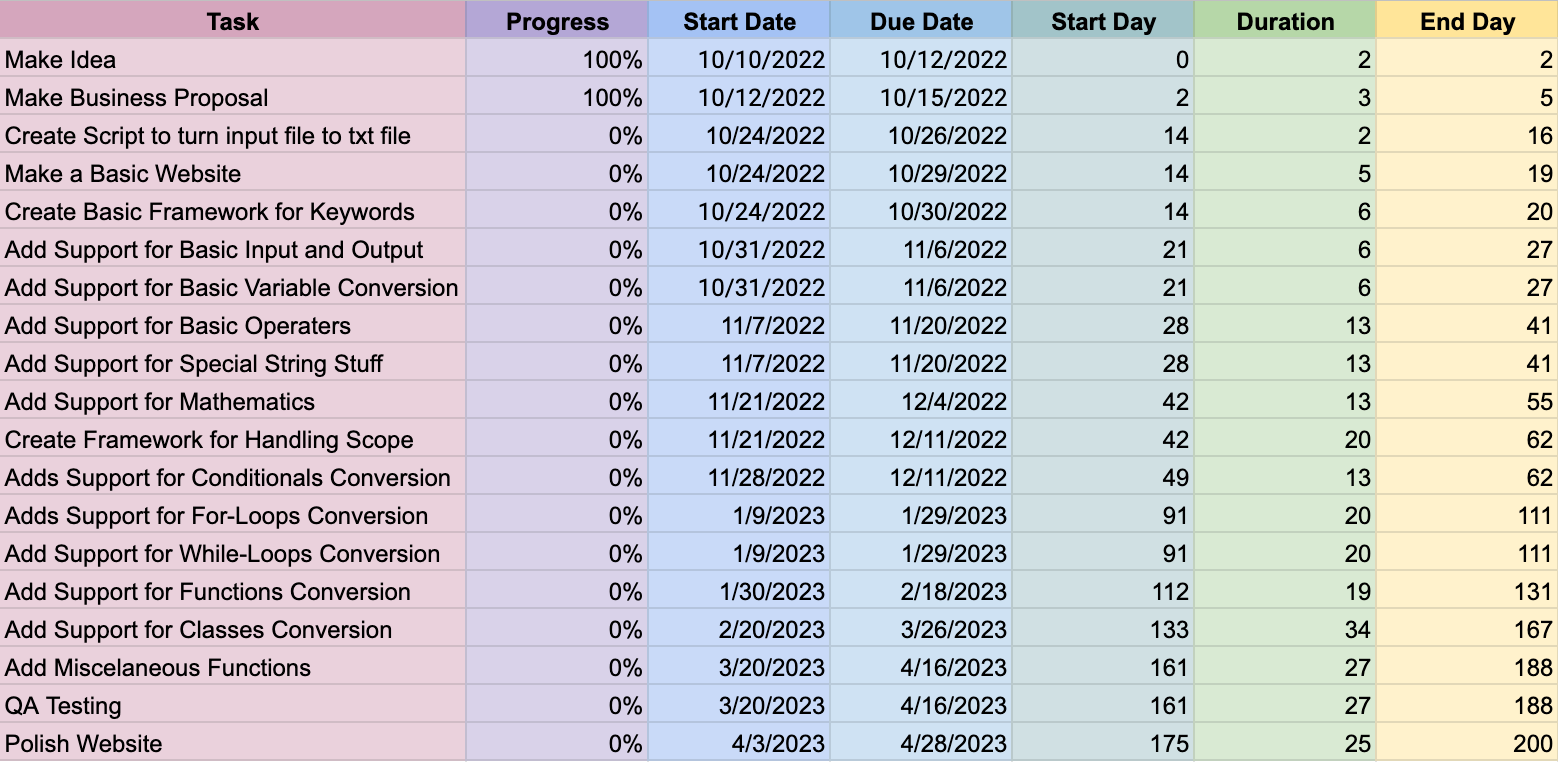The width and height of the screenshot is (1558, 762).
Task: Click the End Day column header
Action: [1467, 21]
